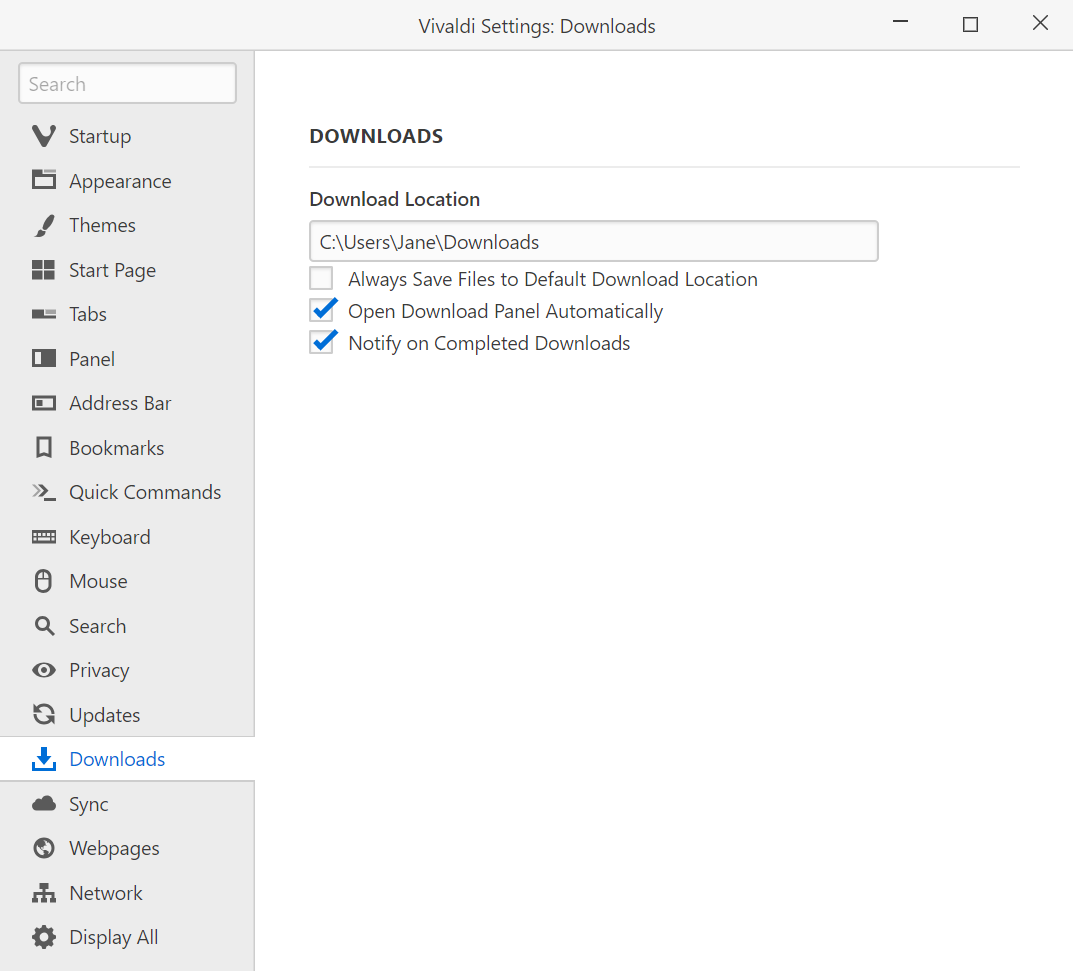Click the Webpages globe icon
Screen dimensions: 1073x971
pos(44,848)
